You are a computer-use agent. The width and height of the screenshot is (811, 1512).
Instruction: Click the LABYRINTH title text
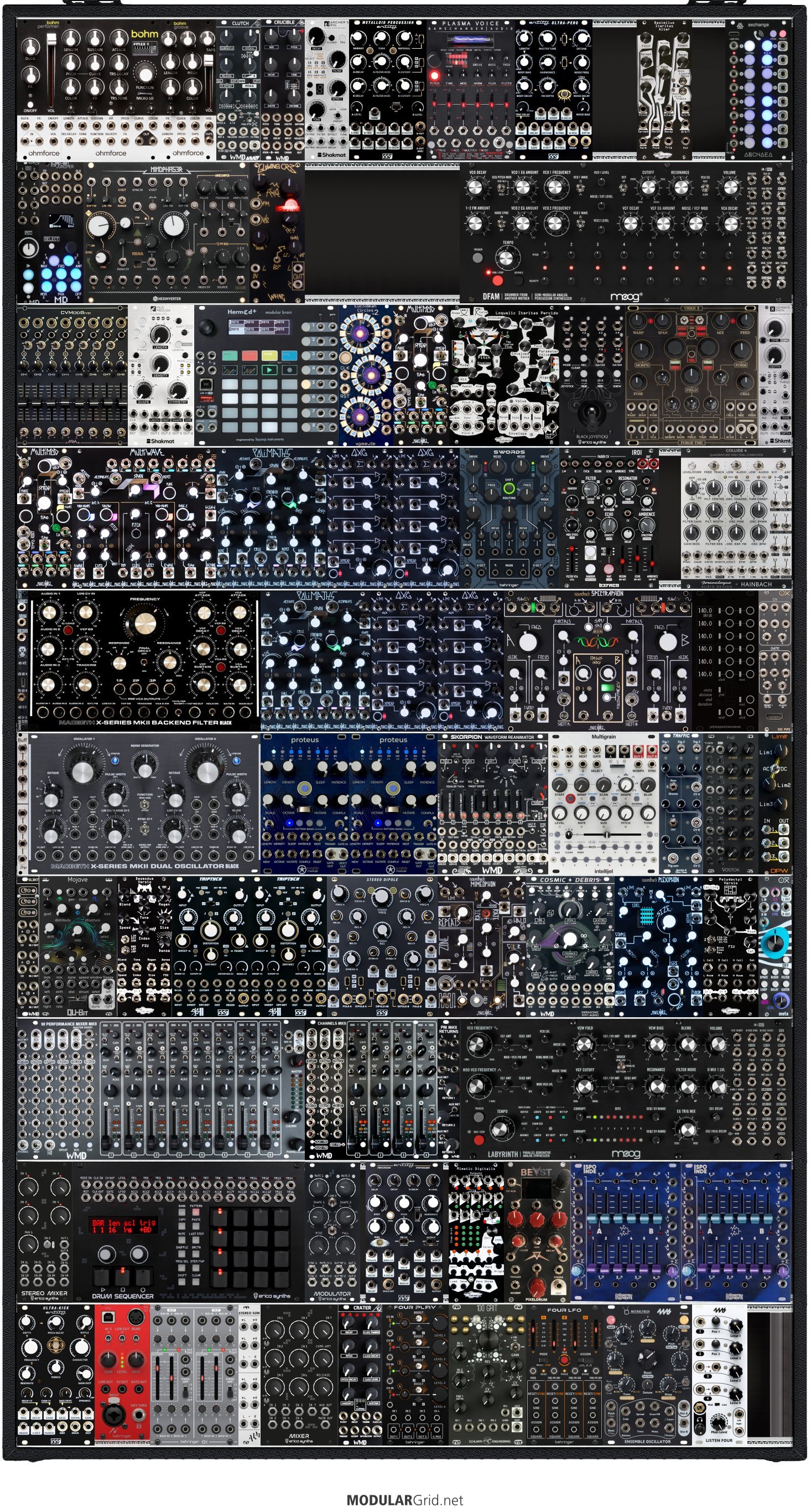pos(503,1154)
